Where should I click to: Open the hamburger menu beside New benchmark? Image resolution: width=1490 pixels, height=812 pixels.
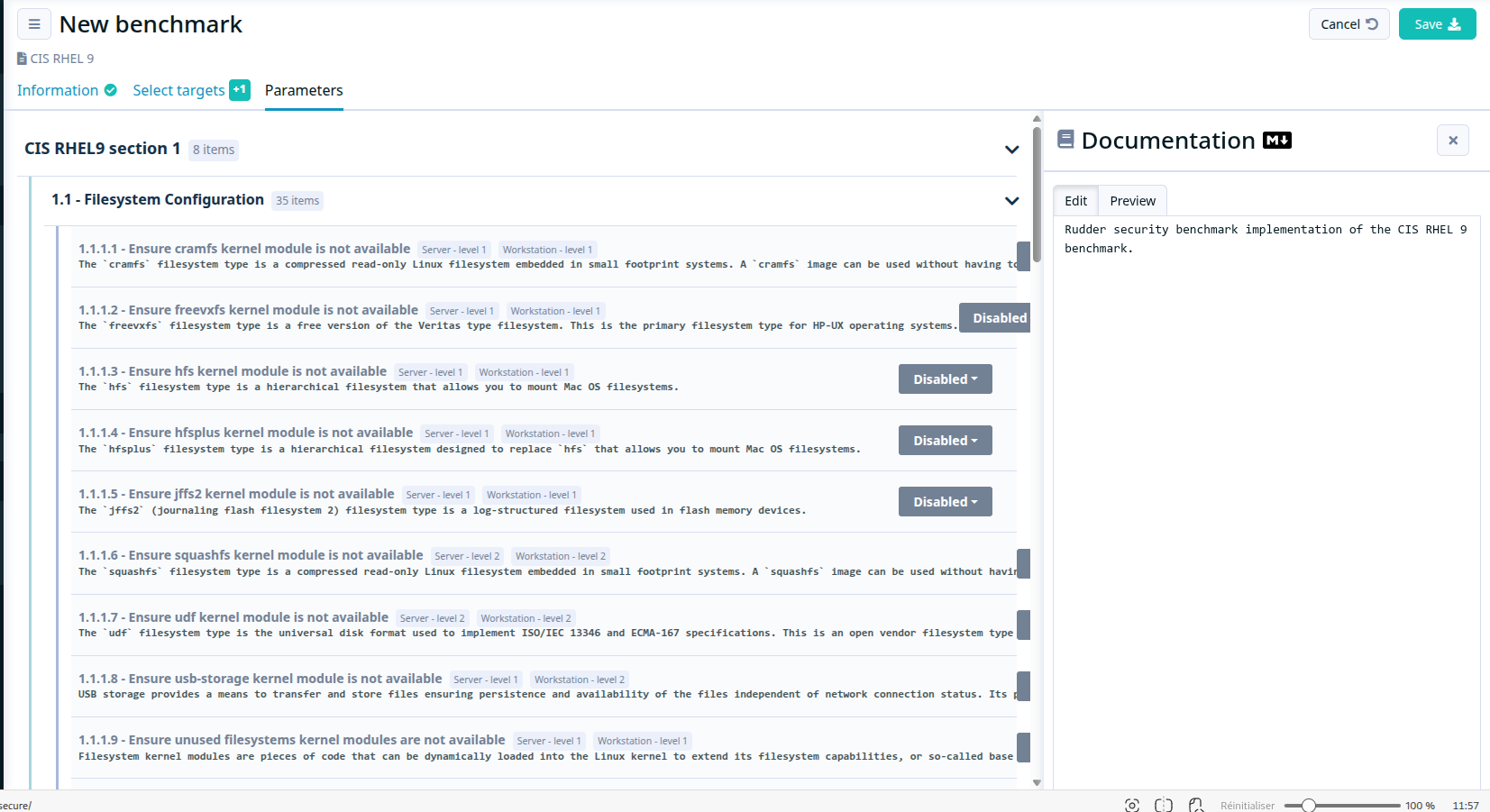34,24
